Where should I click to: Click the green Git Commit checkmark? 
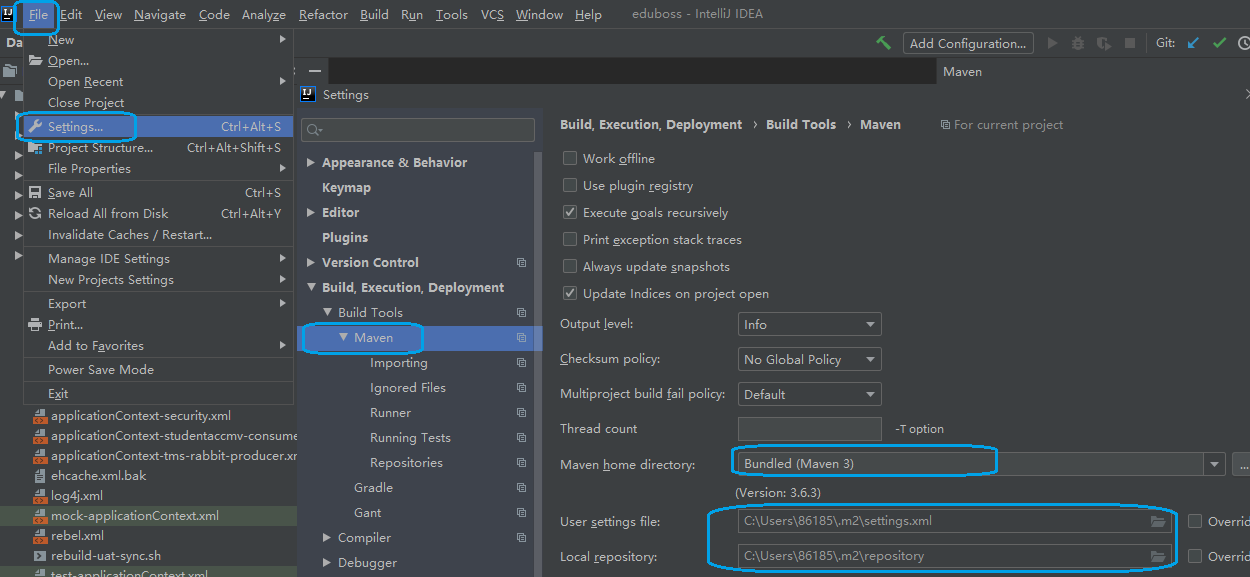point(1219,43)
